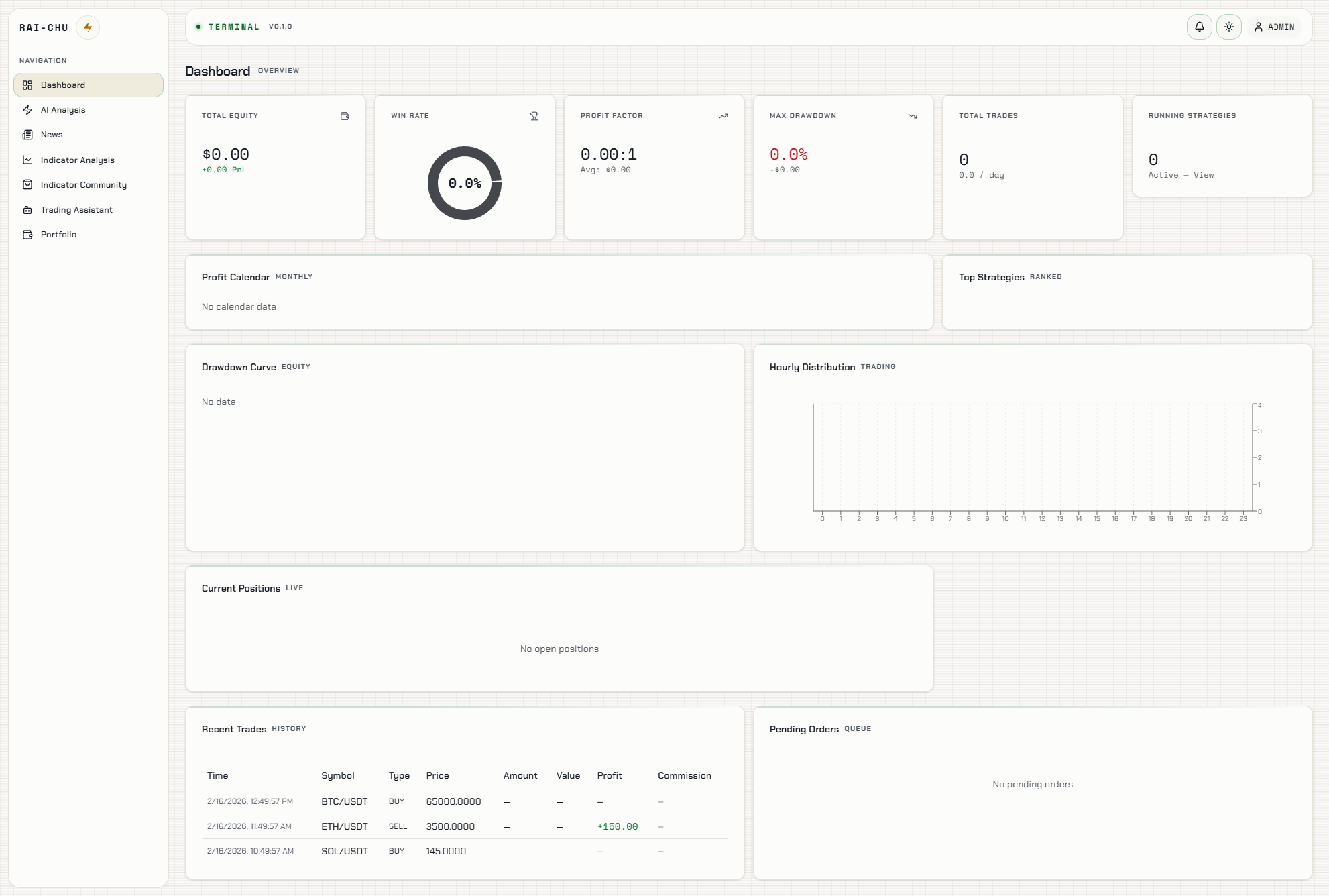Viewport: 1329px width, 896px height.
Task: Open the ADMIN account menu
Action: point(1275,27)
